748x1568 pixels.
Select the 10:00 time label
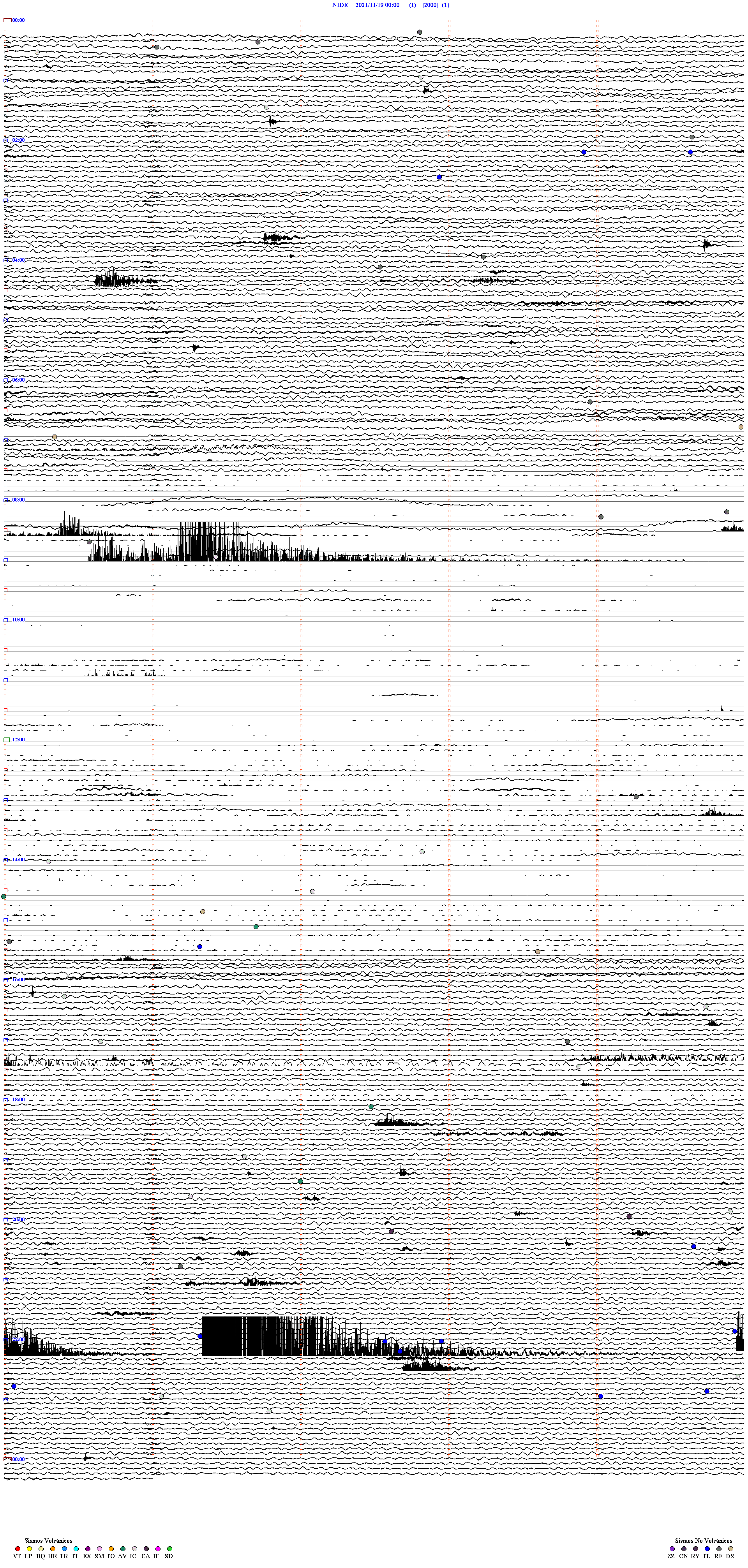coord(18,619)
